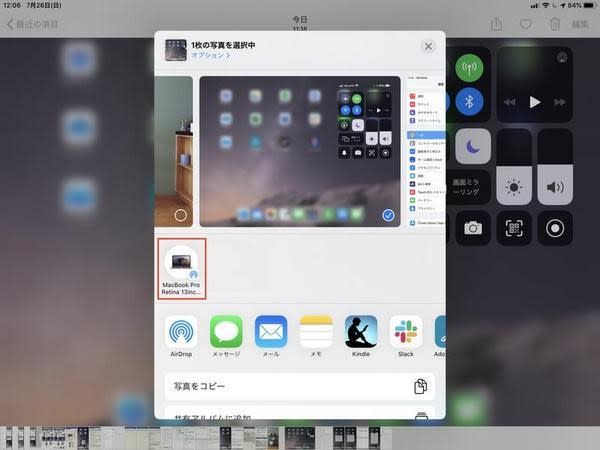Tap the green cellular data toggle in photo
600x450 pixels.
(x=469, y=68)
